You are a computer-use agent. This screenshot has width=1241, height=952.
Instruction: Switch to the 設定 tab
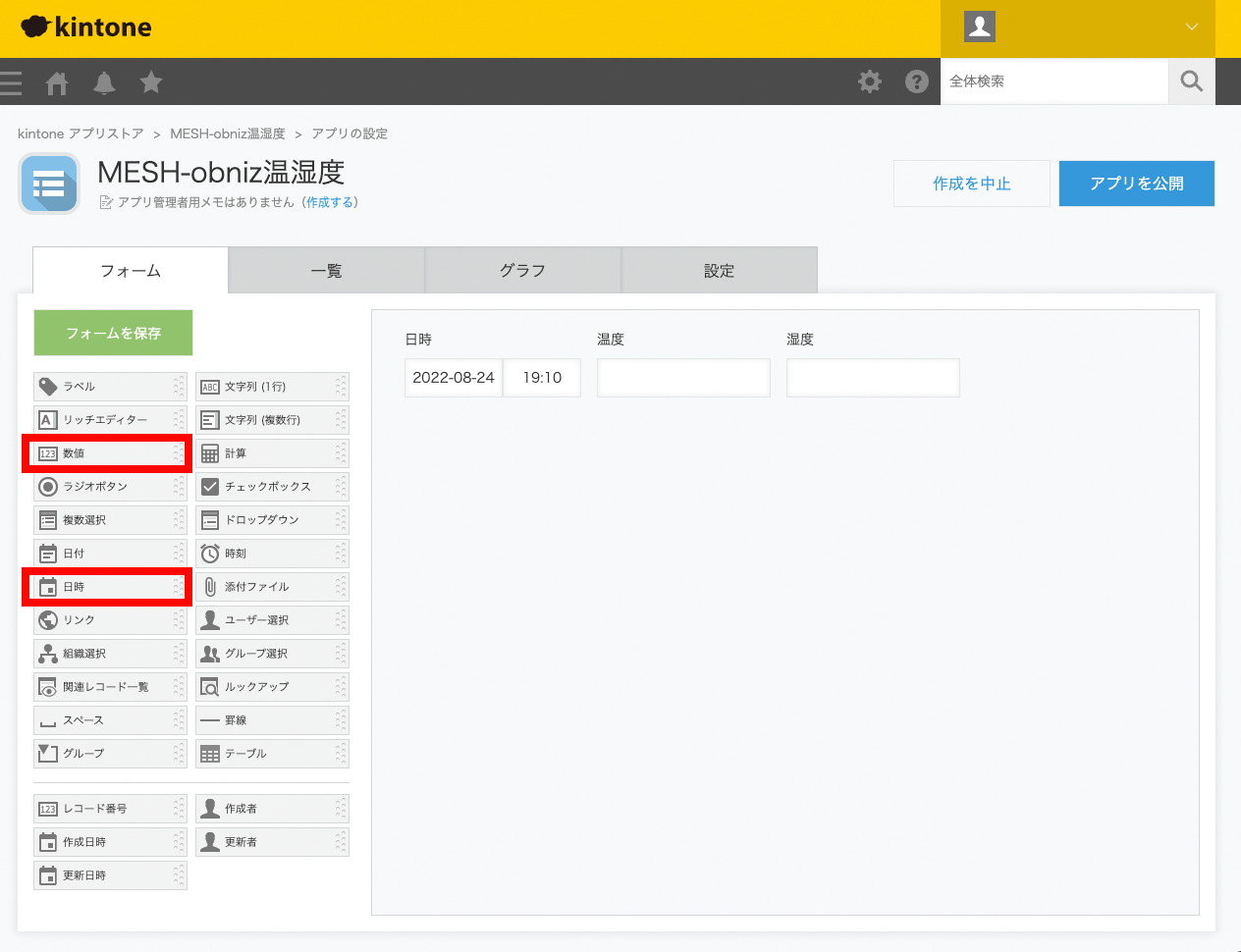(x=720, y=270)
